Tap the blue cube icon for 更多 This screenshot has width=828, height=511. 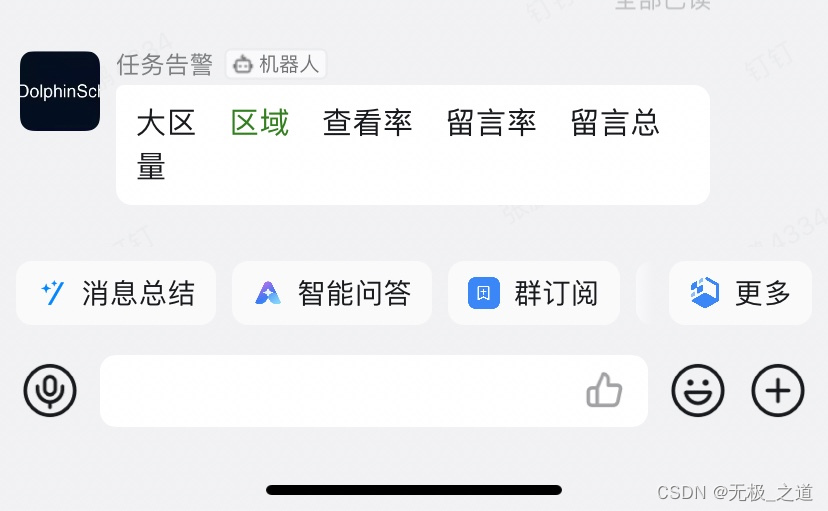click(705, 292)
